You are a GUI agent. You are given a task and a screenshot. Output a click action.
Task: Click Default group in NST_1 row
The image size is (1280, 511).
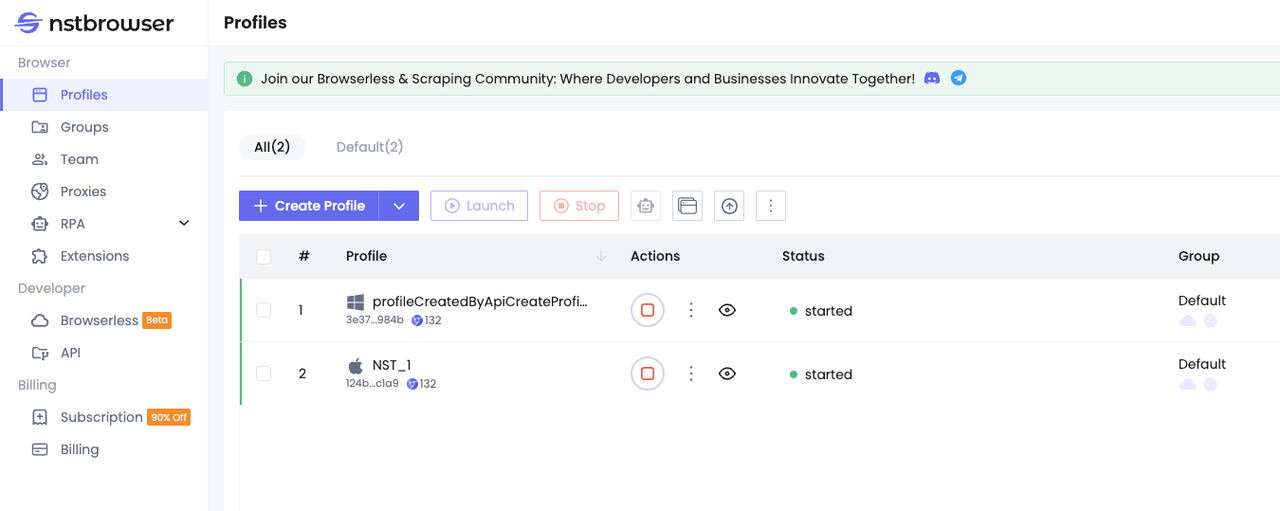[x=1202, y=364]
